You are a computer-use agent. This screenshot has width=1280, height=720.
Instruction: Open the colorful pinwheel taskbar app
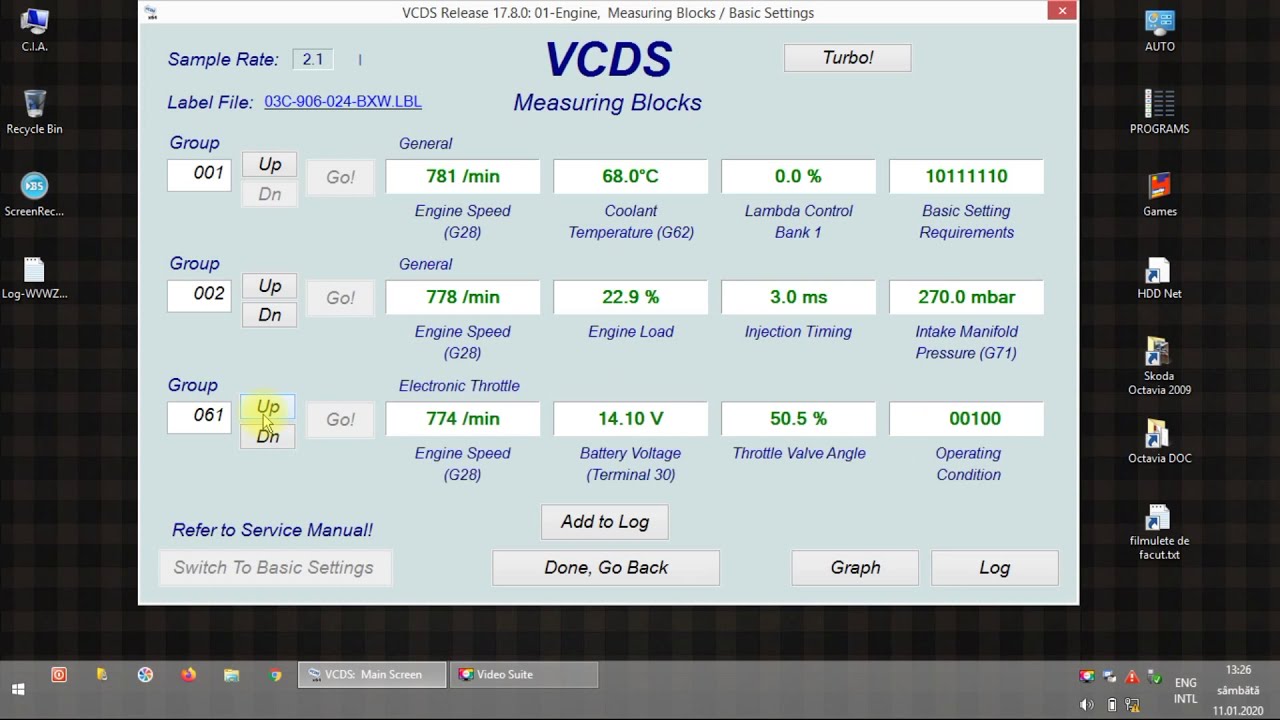point(145,675)
